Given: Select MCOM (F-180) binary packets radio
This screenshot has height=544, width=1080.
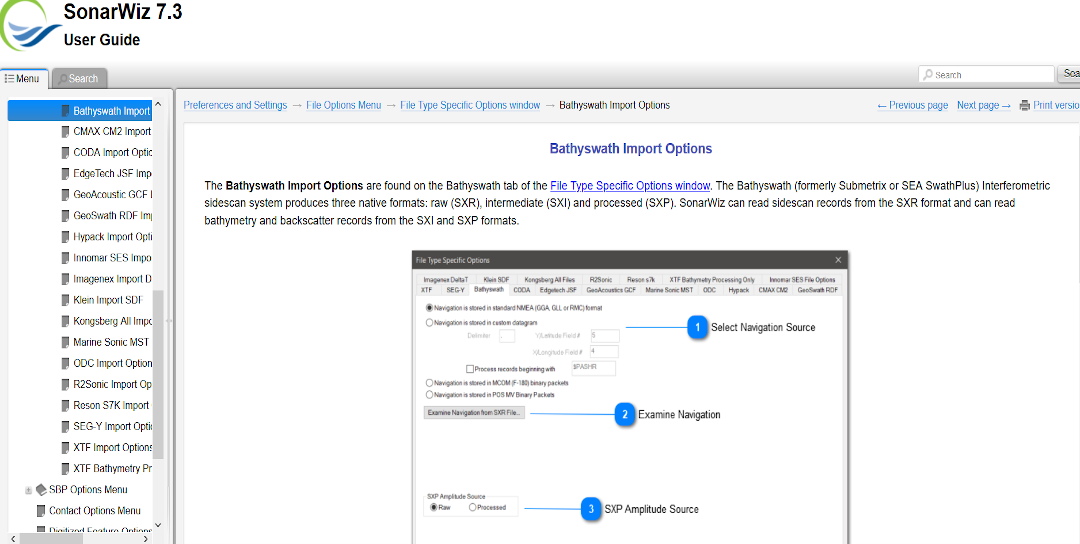Looking at the screenshot, I should coord(430,382).
